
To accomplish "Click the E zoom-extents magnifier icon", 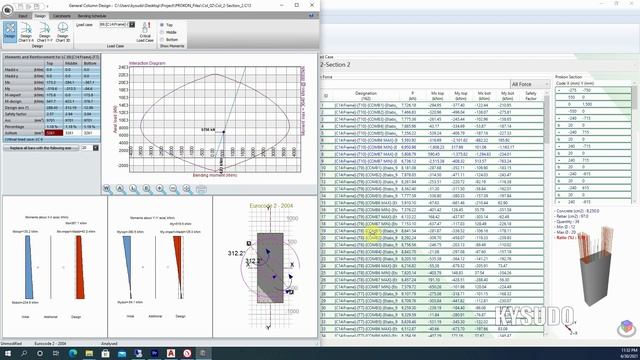I will point(147,189).
